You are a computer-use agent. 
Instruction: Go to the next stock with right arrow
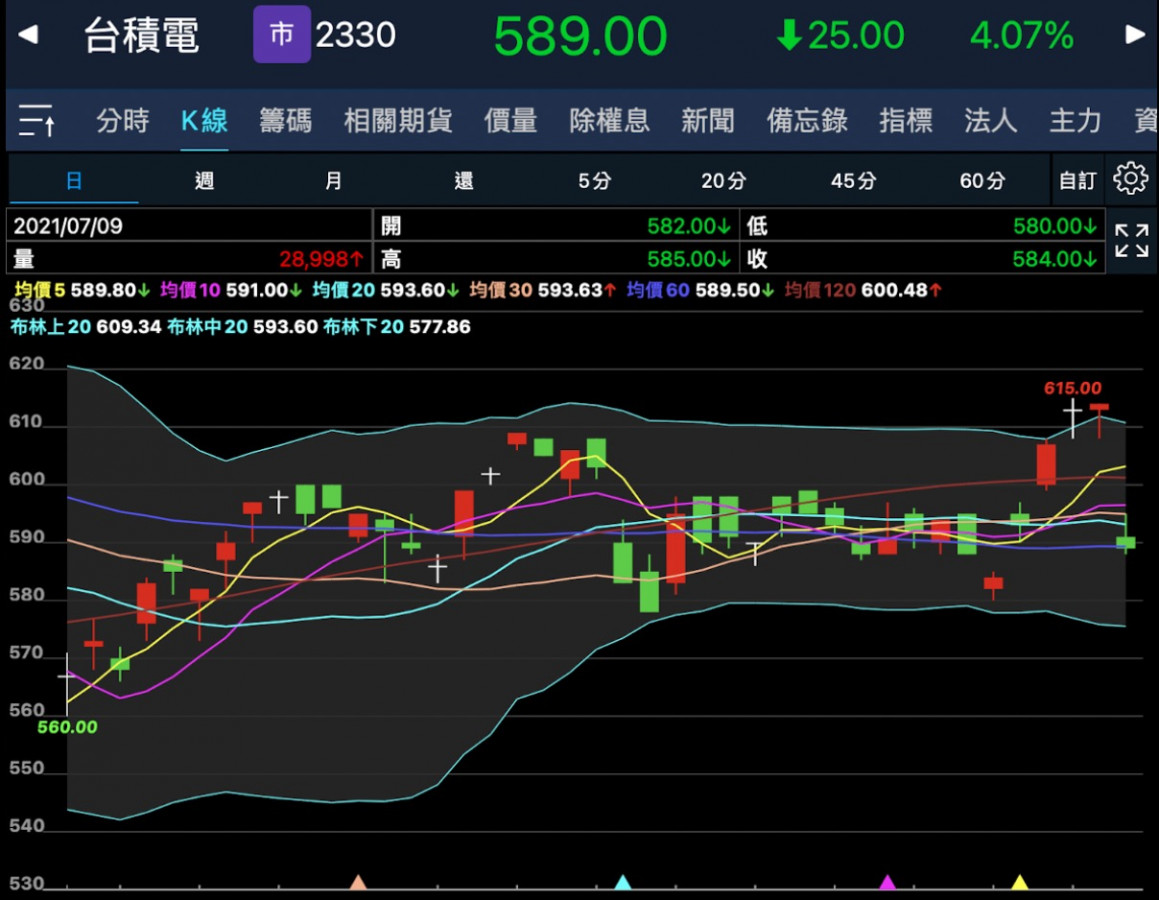(x=1135, y=35)
